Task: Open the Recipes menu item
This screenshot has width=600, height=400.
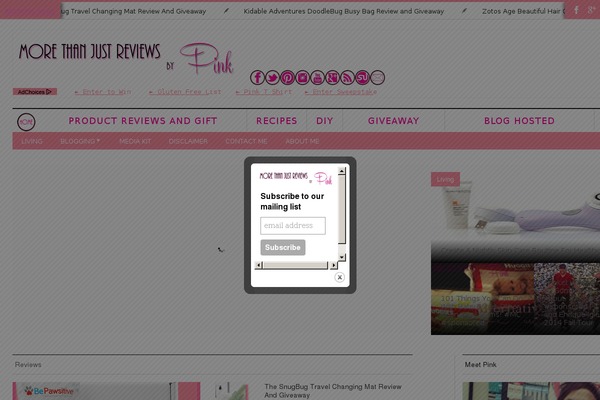Action: click(277, 121)
